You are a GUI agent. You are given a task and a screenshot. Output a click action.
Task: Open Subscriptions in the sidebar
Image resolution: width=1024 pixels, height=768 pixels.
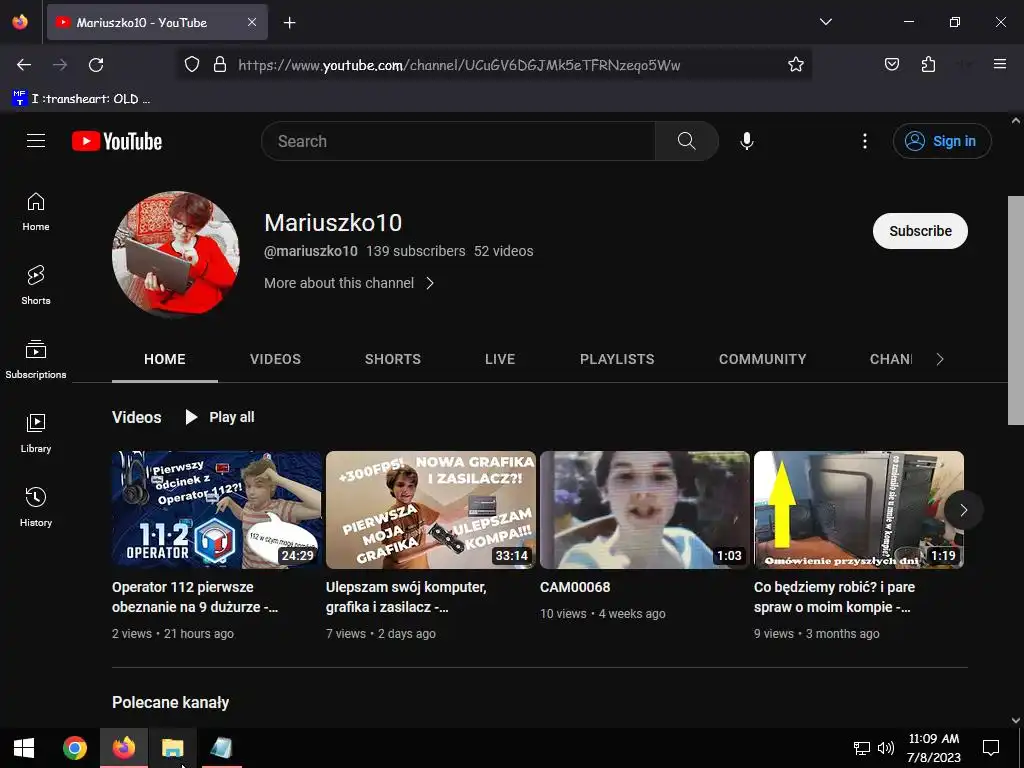[36, 359]
